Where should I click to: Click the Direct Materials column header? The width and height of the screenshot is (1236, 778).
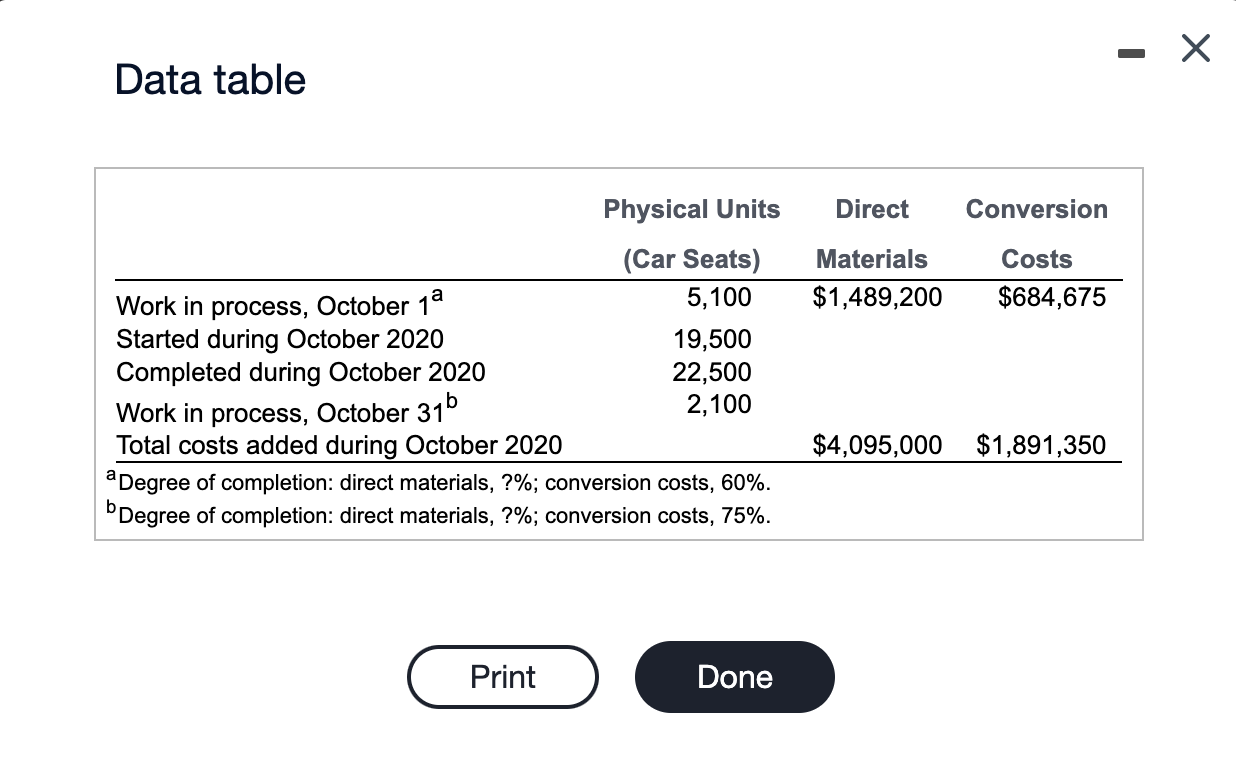871,234
